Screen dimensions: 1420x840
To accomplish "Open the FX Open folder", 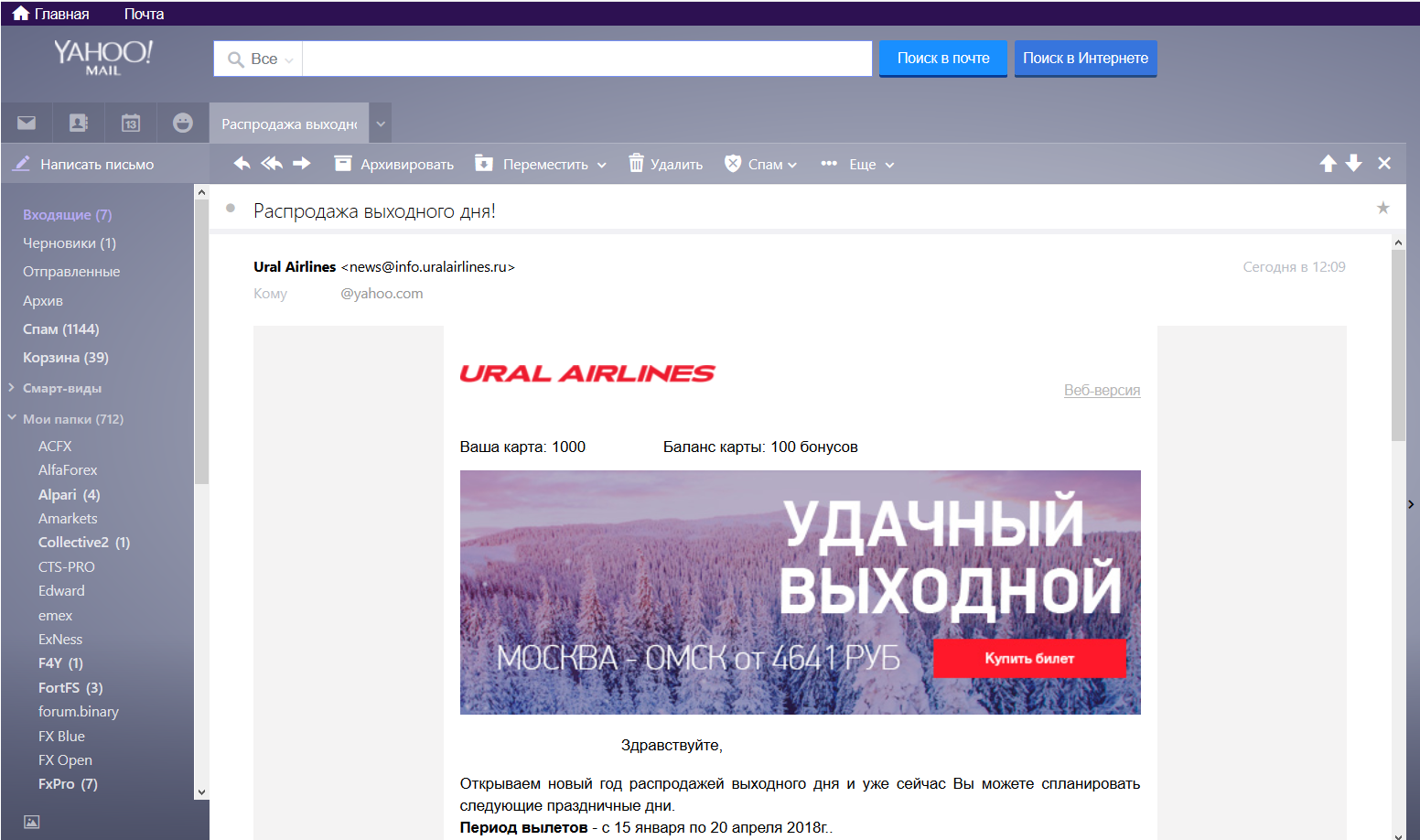I will coord(65,760).
